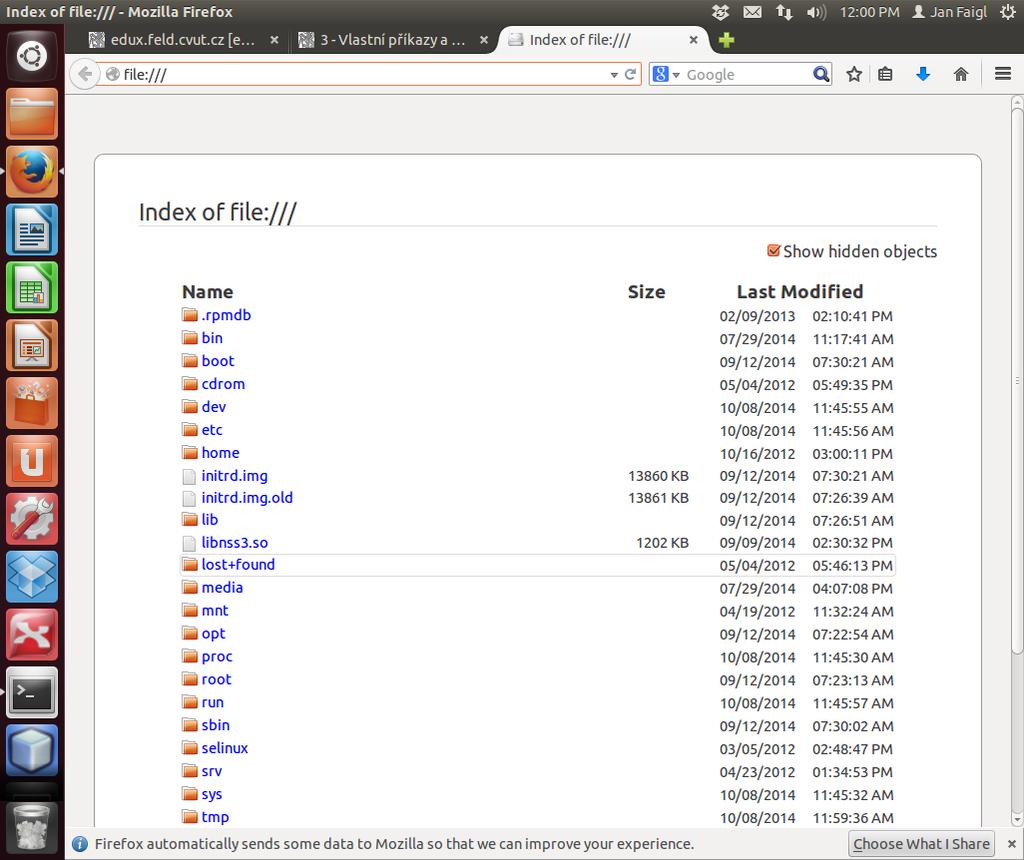The width and height of the screenshot is (1024, 860).
Task: Open etc directory link
Action: coord(212,430)
